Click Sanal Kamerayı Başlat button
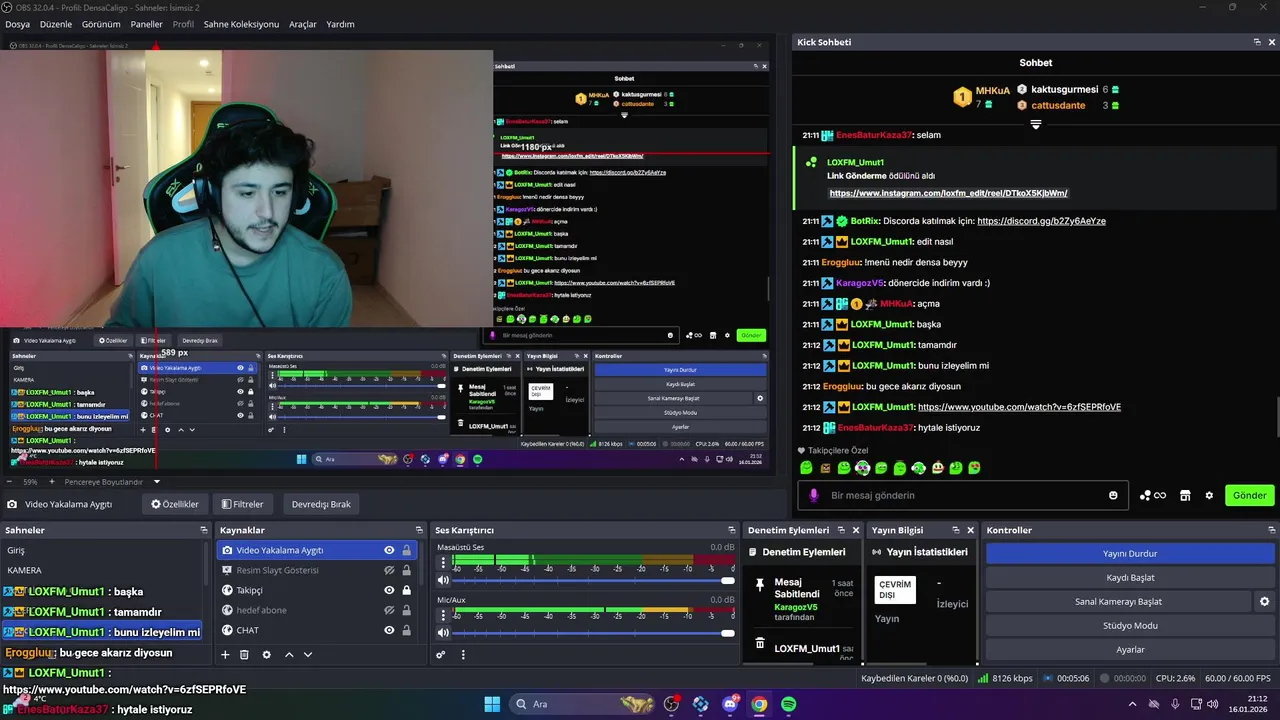 pos(1118,601)
